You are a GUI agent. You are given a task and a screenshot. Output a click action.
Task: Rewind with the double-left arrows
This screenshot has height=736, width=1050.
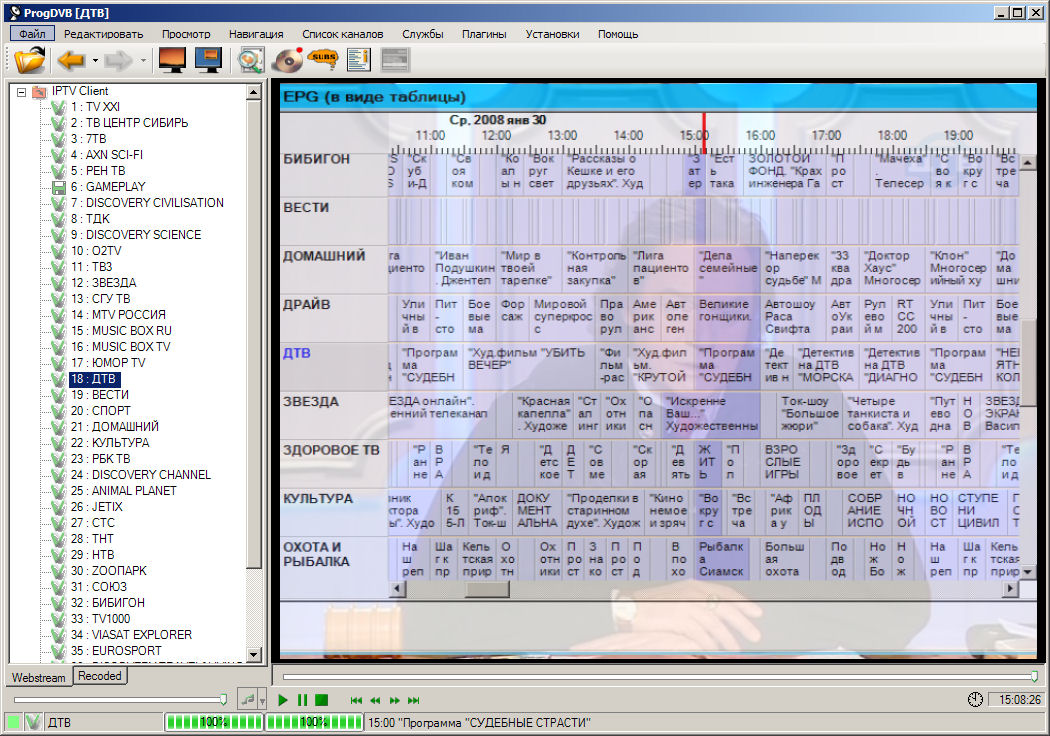[375, 701]
